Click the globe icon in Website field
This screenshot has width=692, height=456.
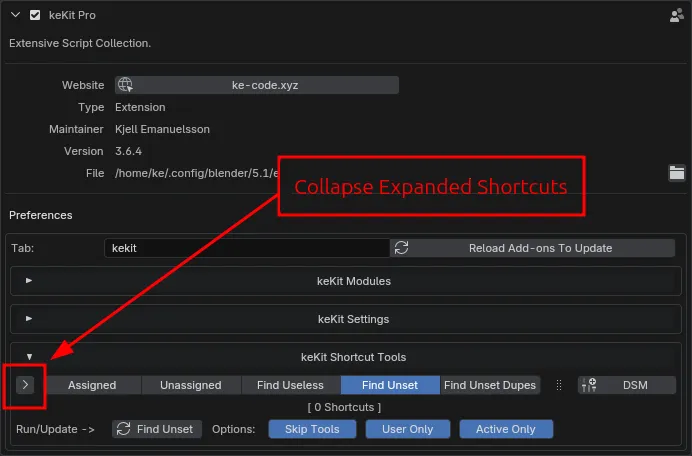[x=125, y=85]
